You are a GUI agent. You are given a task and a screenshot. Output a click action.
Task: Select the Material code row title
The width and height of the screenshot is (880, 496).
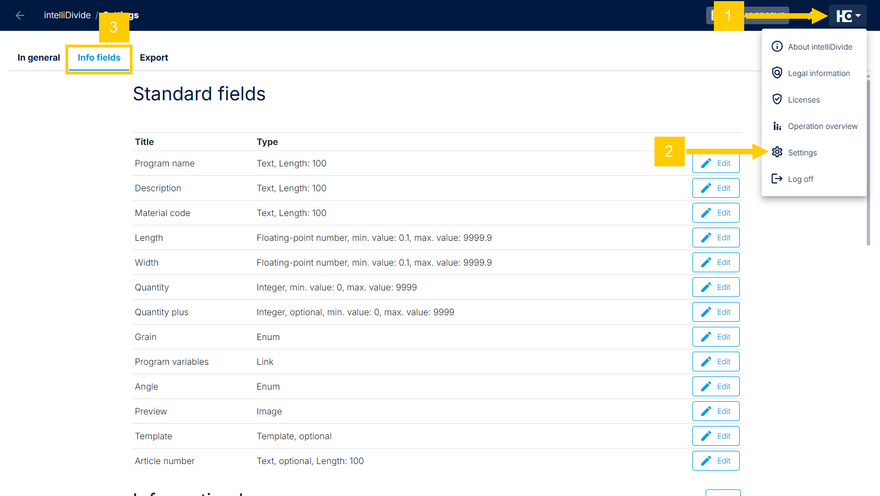click(x=162, y=213)
